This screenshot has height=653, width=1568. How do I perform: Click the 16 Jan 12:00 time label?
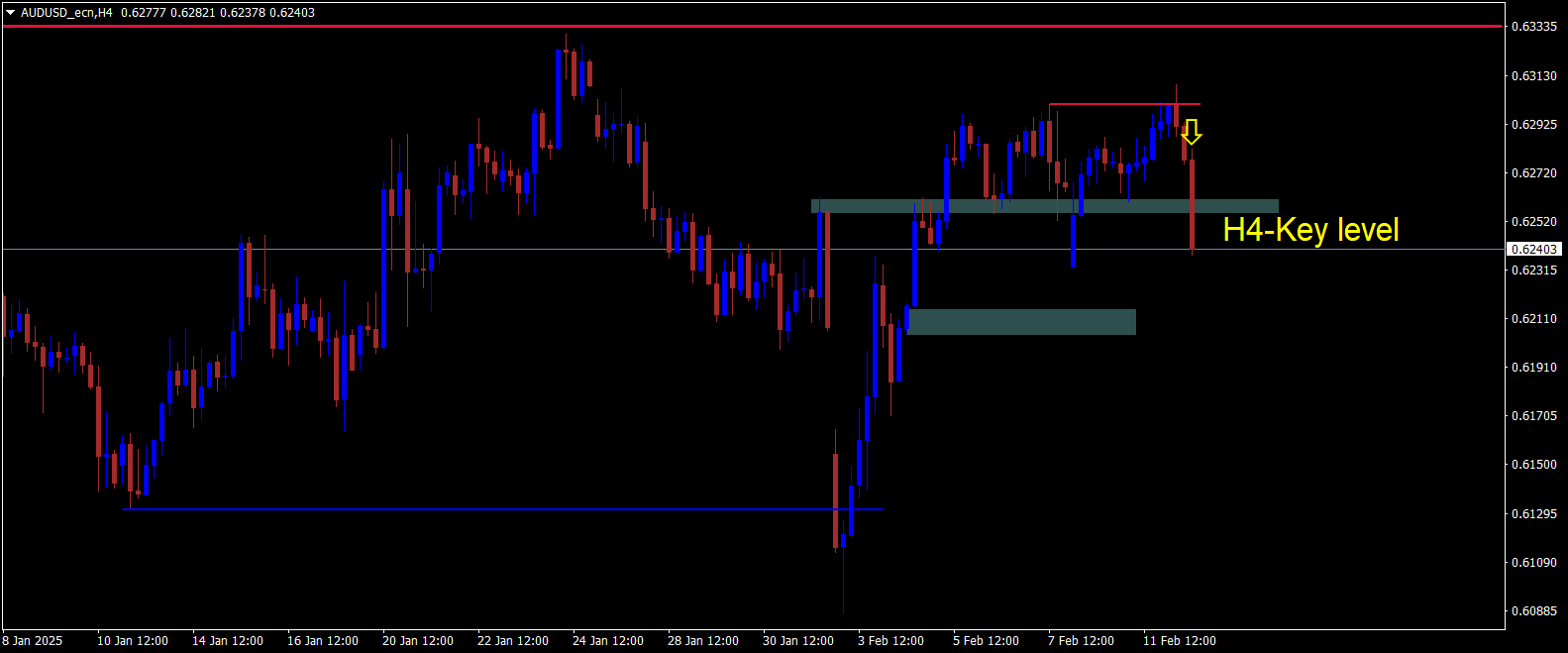[323, 641]
